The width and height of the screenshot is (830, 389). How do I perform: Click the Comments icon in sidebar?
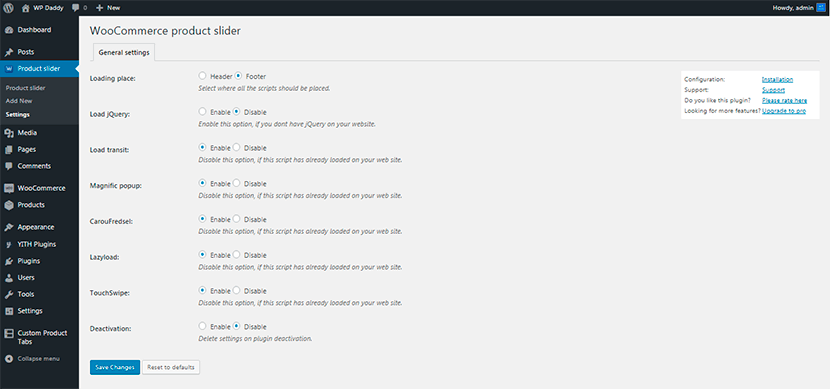[x=9, y=166]
